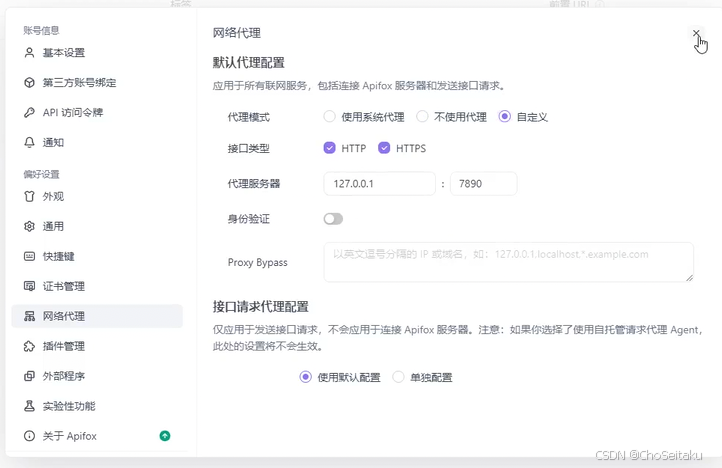Click the Proxy Bypass label
Screen dimensions: 722x468
(x=257, y=263)
